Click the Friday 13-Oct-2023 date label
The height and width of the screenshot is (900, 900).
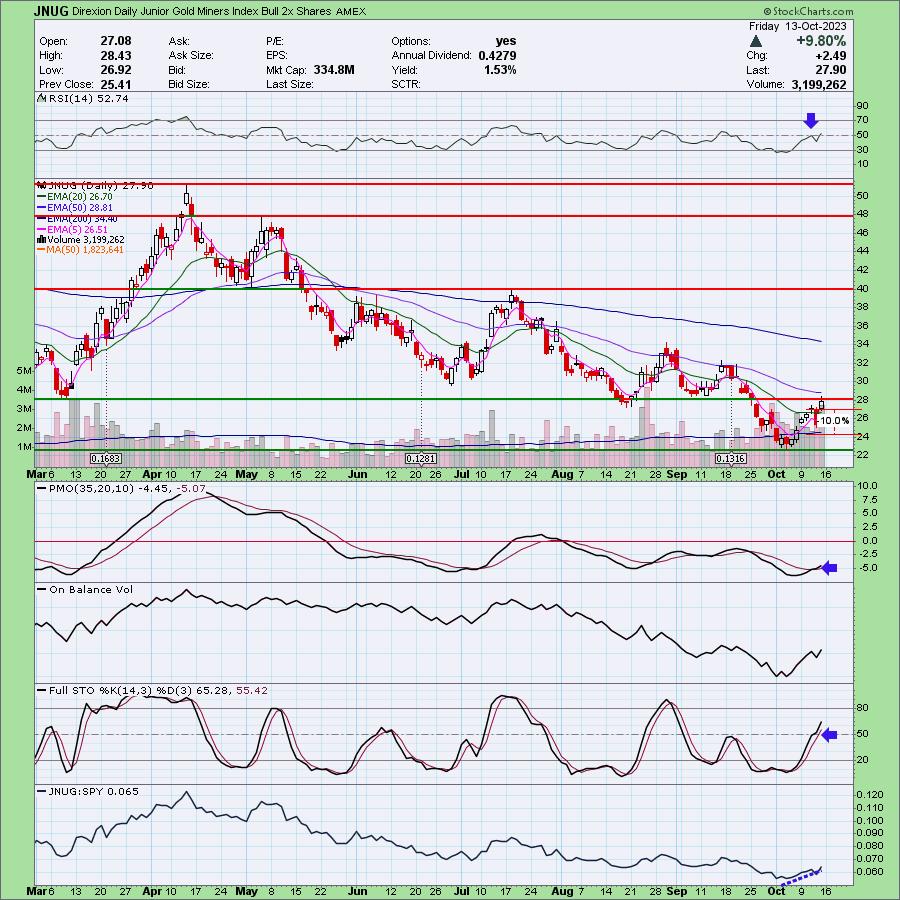797,26
